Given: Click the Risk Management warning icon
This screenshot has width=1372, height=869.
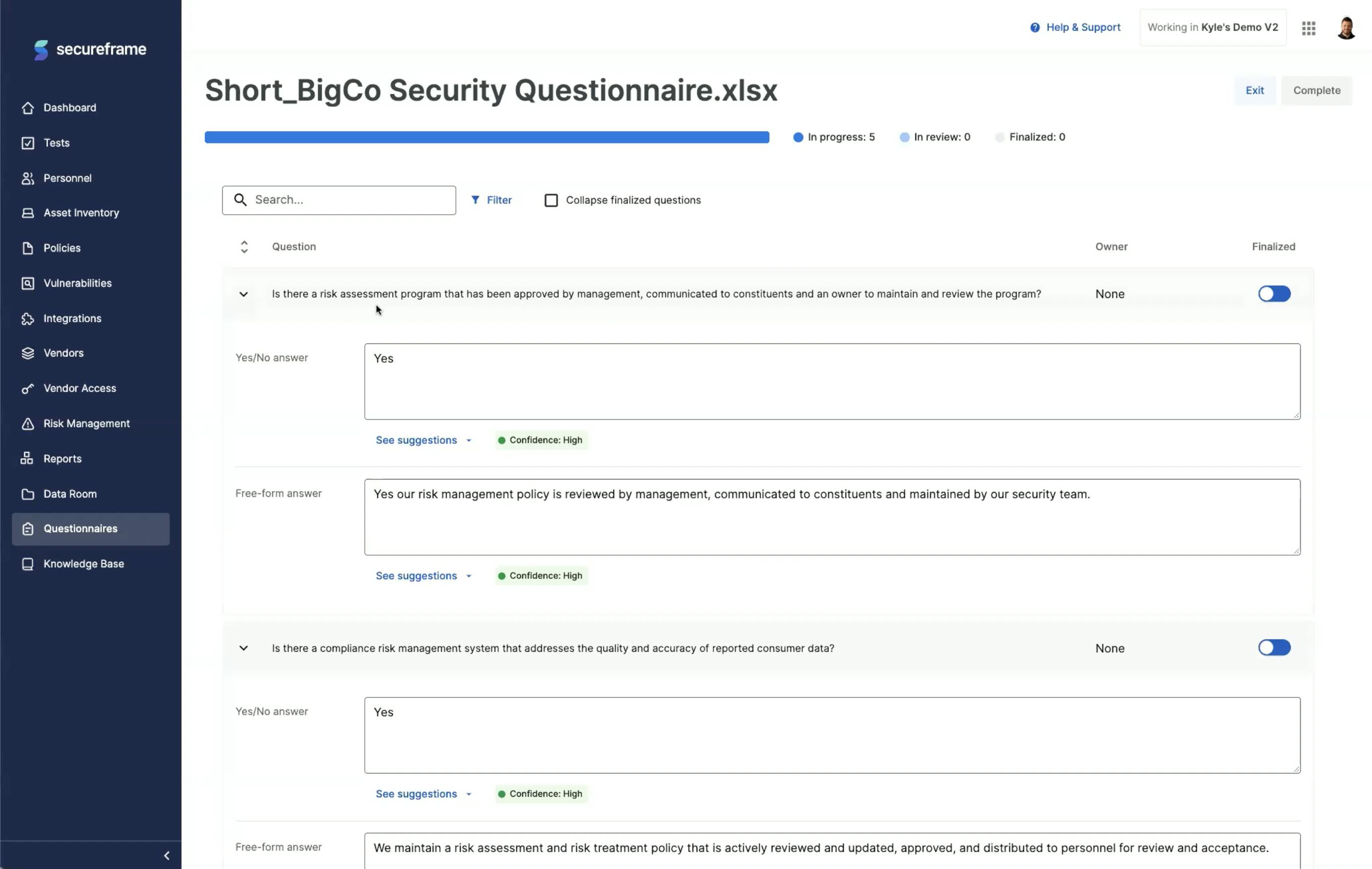Looking at the screenshot, I should point(28,424).
